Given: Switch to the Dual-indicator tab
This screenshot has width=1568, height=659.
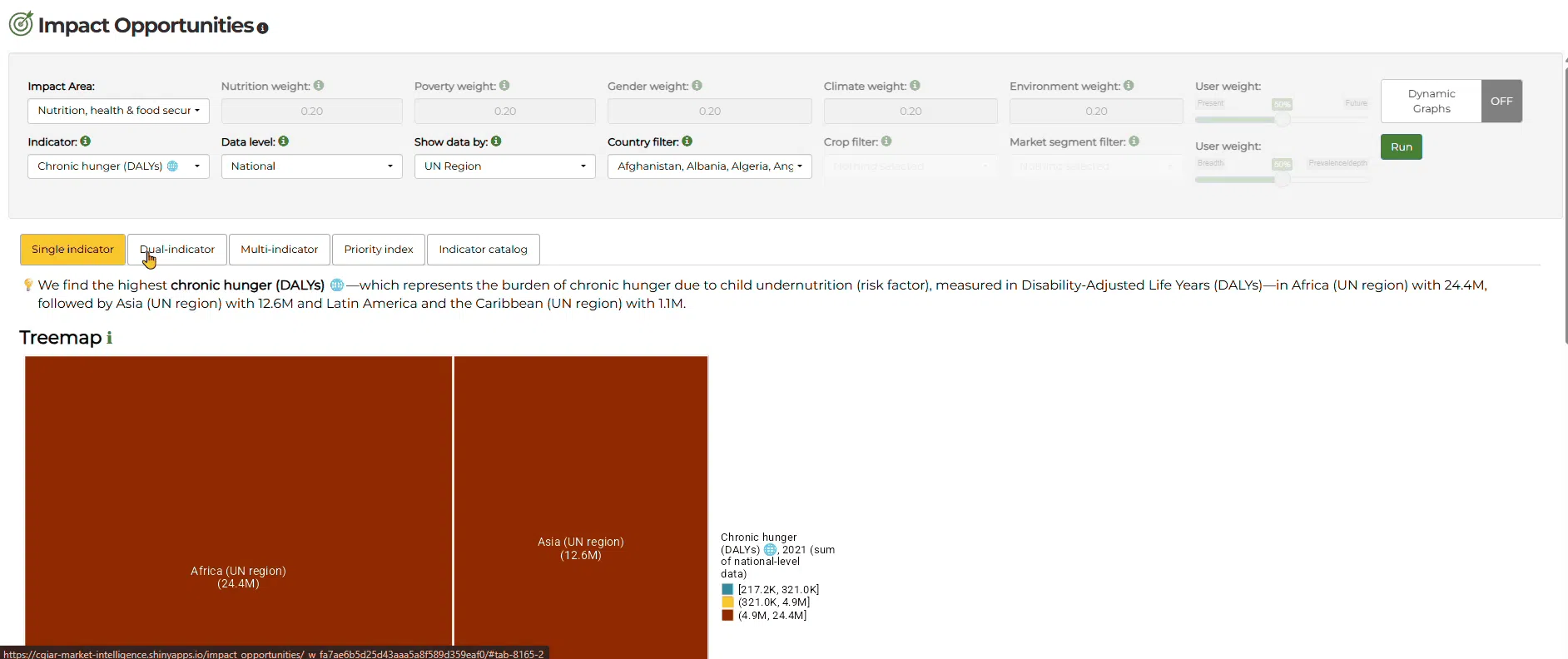Looking at the screenshot, I should tap(177, 250).
